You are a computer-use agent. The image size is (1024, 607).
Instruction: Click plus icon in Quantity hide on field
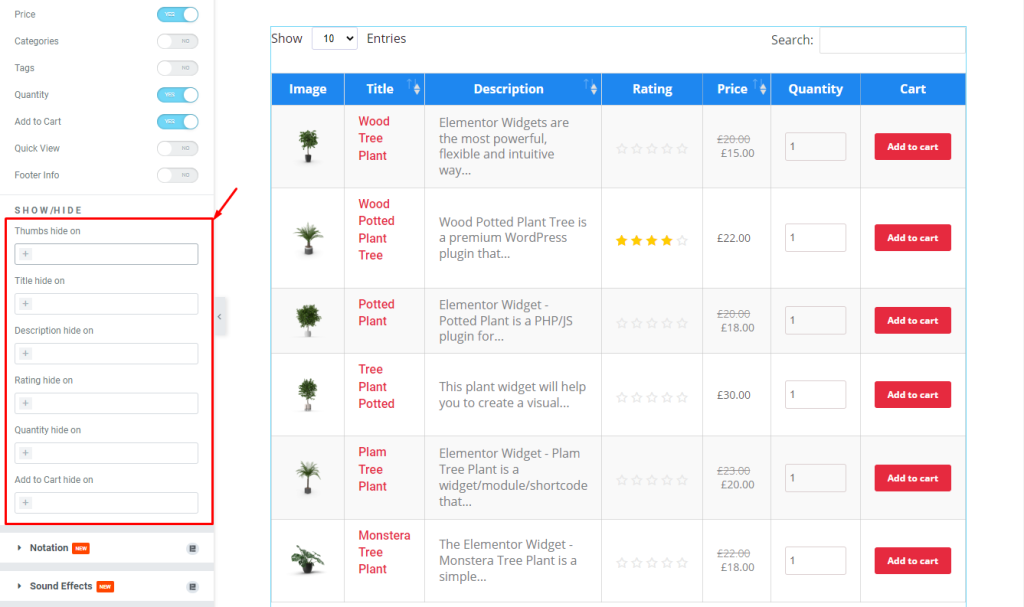click(25, 453)
